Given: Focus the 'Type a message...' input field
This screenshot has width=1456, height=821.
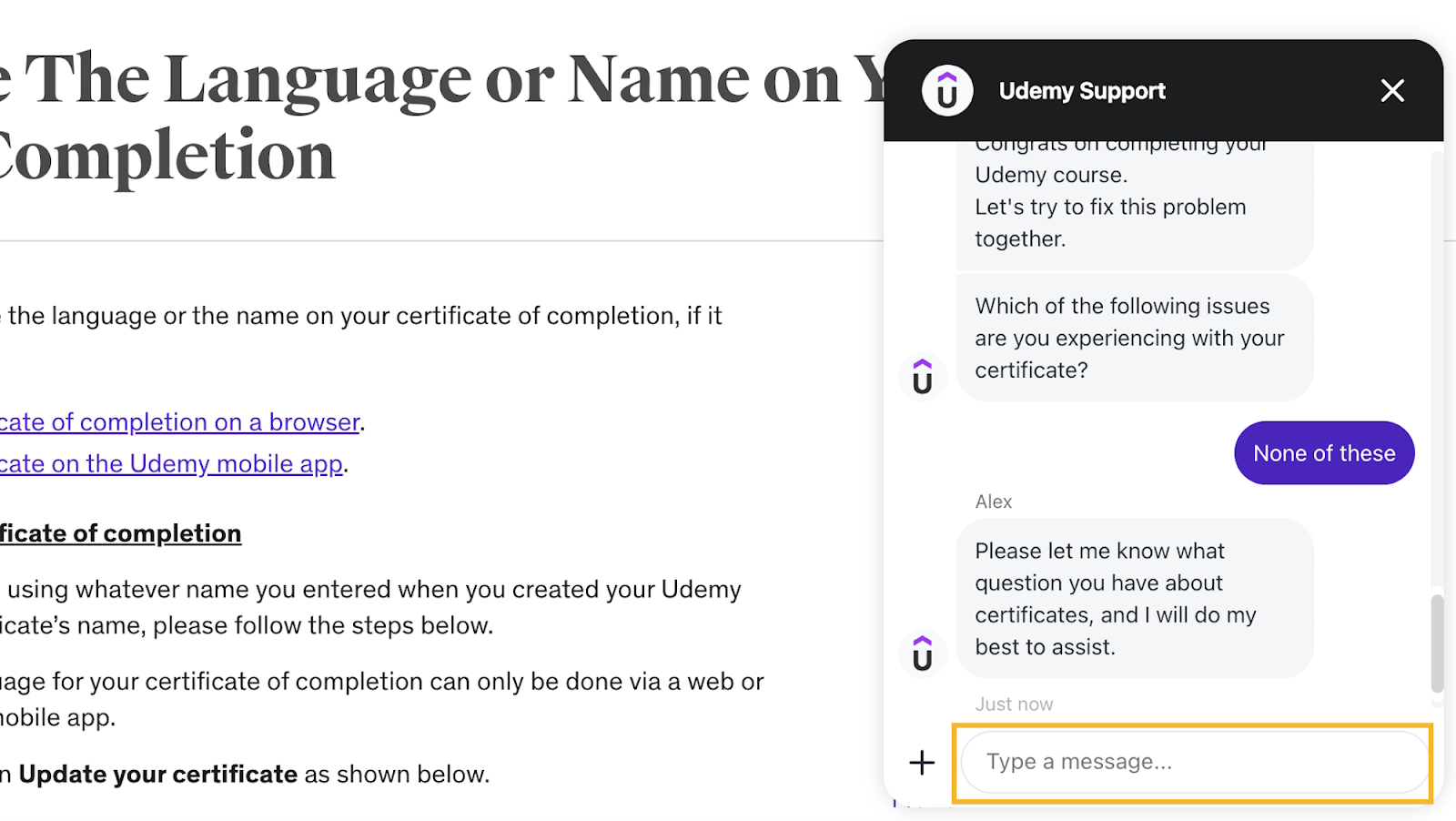Looking at the screenshot, I should click(1193, 763).
